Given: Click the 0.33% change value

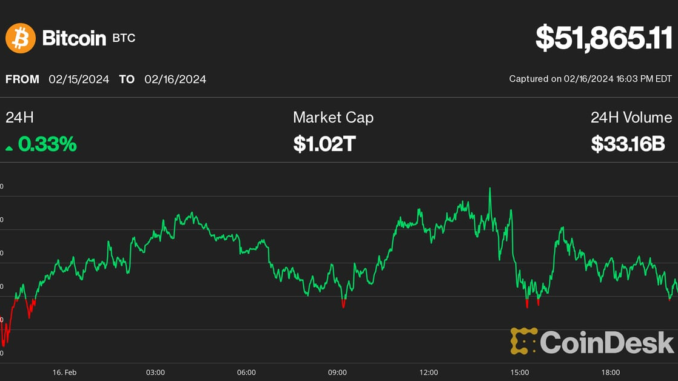Looking at the screenshot, I should coord(47,144).
